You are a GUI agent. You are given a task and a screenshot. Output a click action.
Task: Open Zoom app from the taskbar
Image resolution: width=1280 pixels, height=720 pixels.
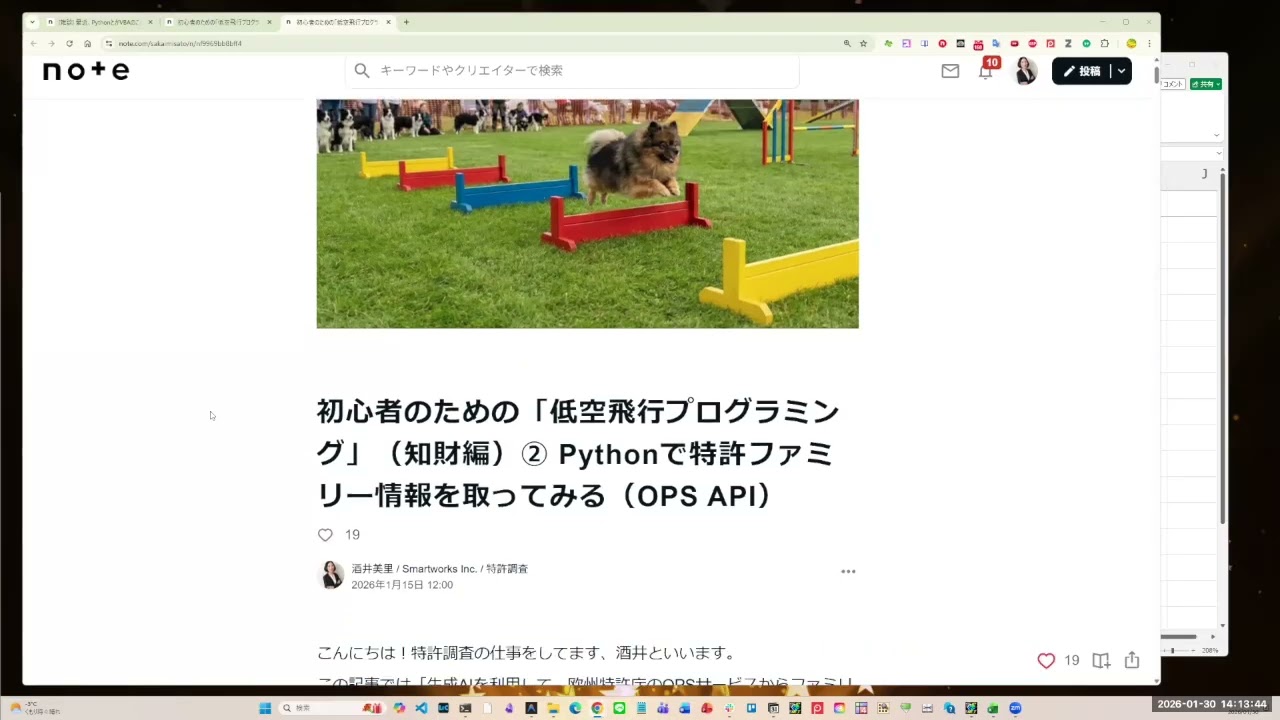(1015, 708)
